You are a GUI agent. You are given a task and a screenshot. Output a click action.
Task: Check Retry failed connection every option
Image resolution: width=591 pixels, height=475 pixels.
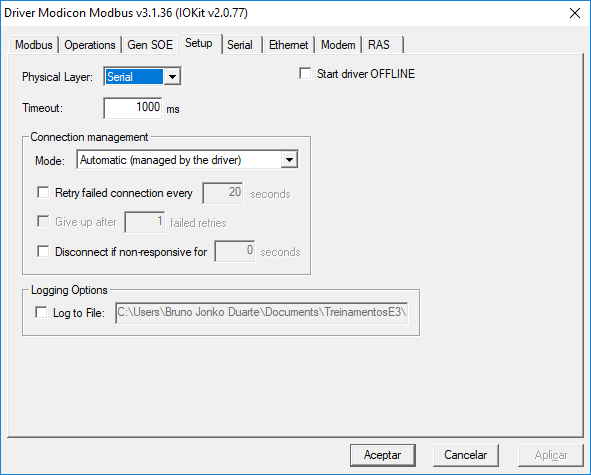[43, 193]
